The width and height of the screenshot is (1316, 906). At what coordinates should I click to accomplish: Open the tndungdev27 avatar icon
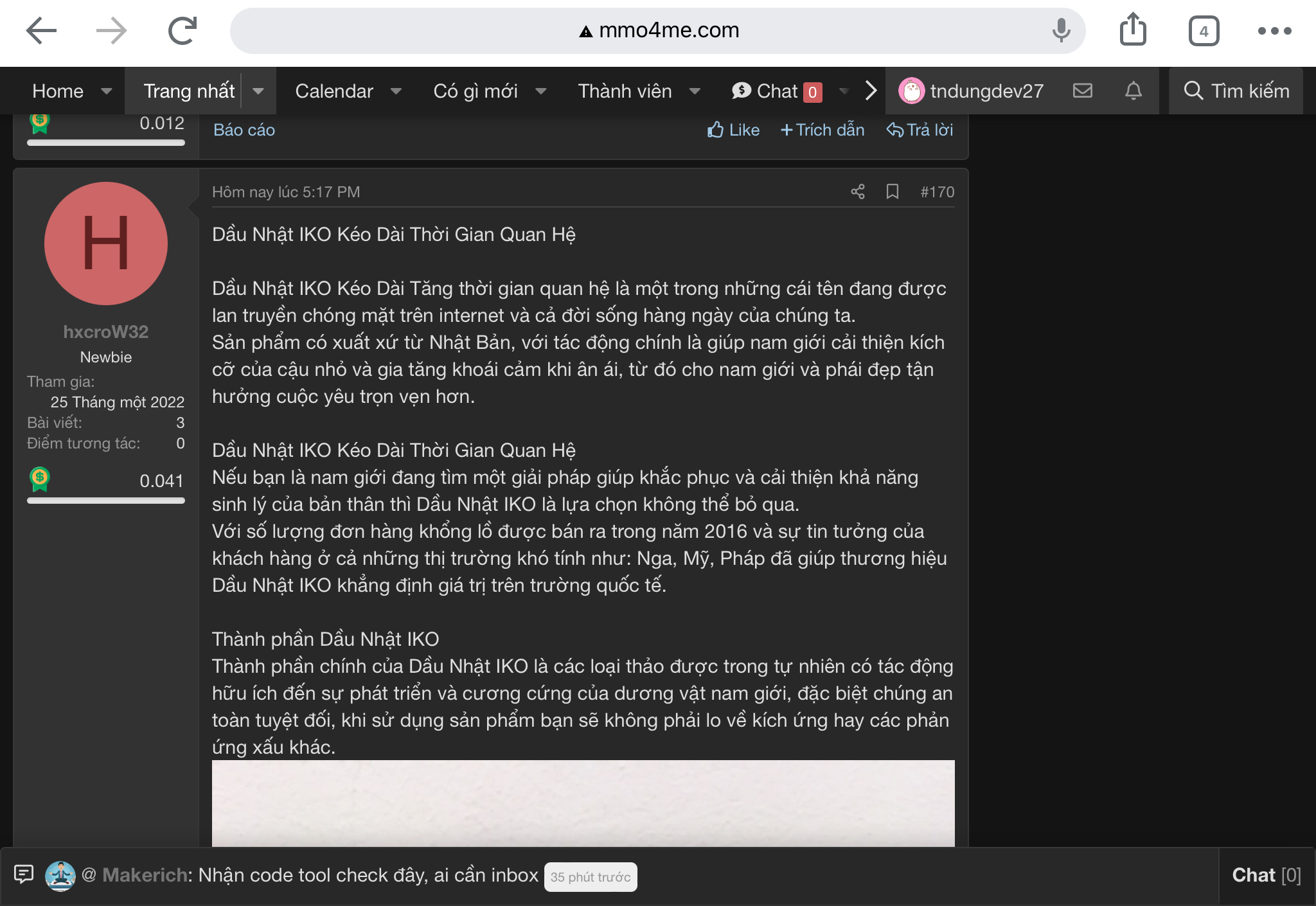[x=911, y=91]
